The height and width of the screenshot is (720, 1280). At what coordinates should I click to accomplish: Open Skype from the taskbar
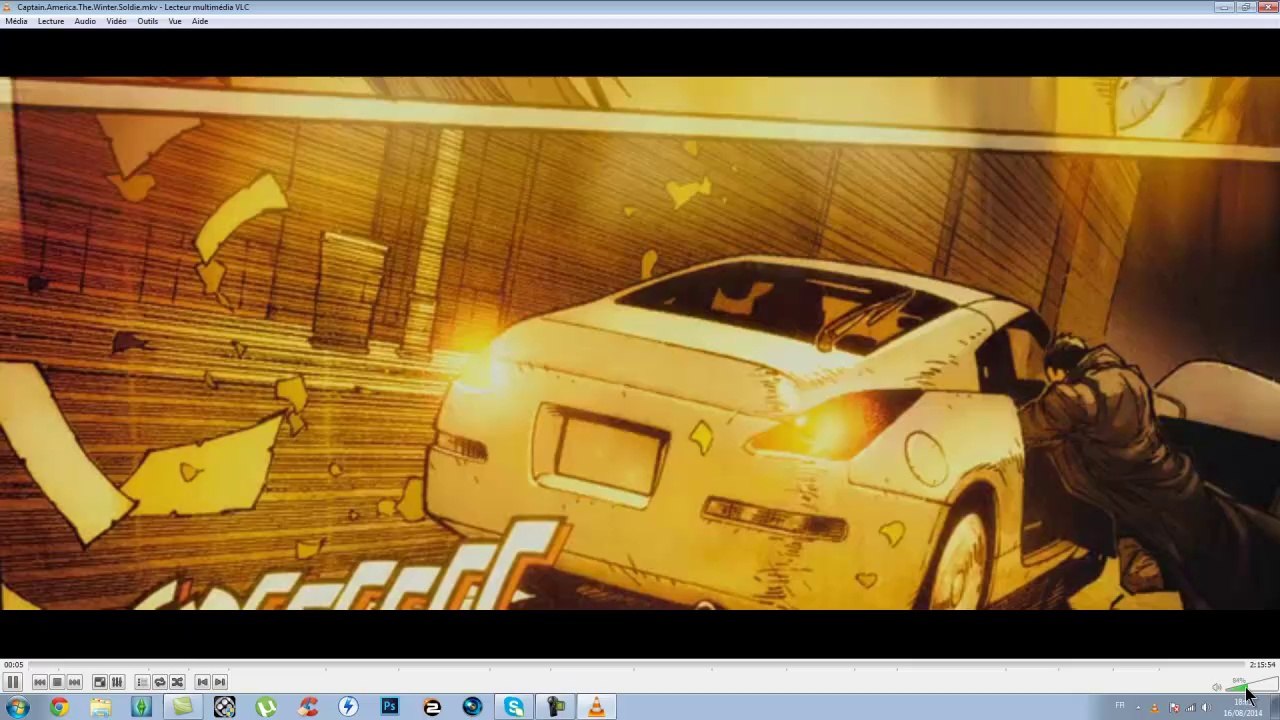(514, 707)
